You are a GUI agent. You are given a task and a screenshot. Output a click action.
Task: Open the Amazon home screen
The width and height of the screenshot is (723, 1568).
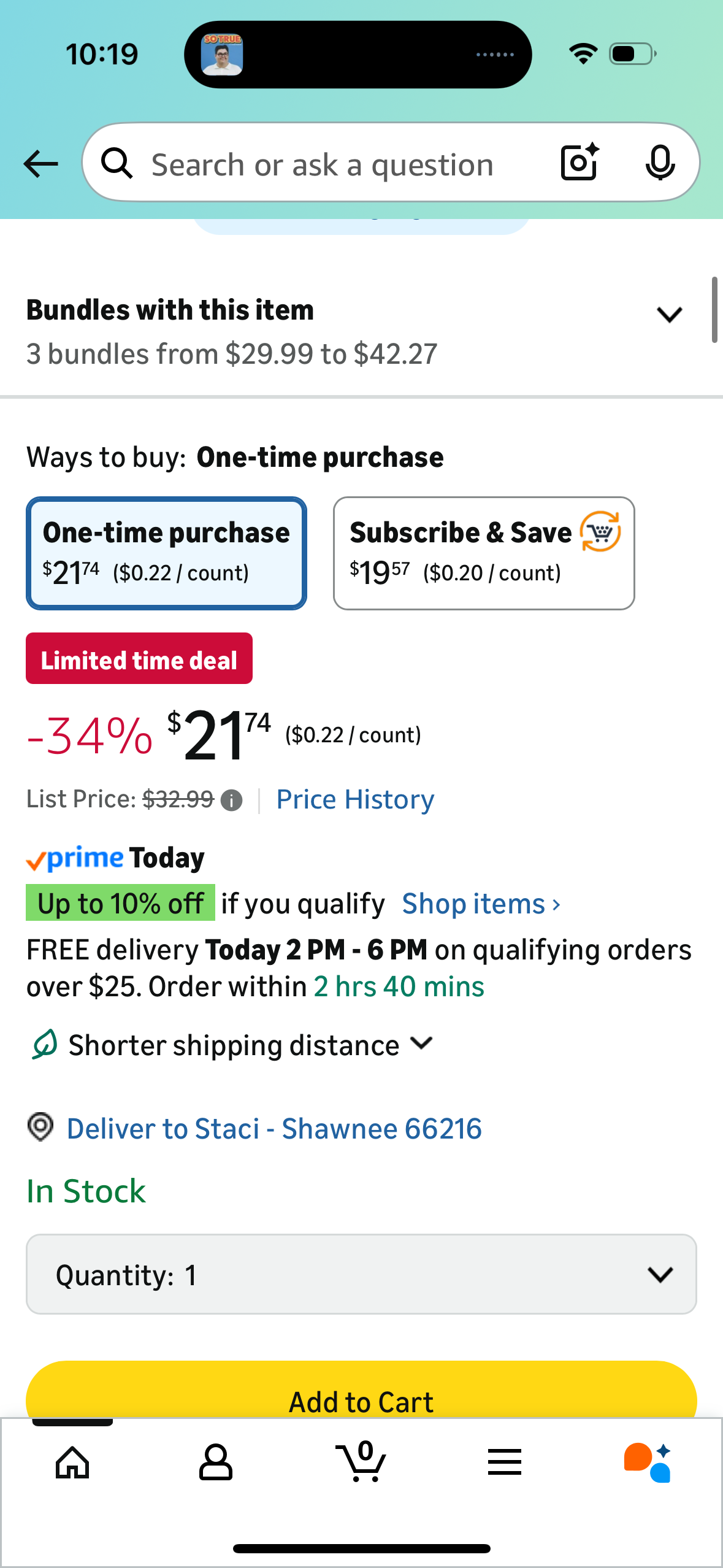tap(72, 1465)
